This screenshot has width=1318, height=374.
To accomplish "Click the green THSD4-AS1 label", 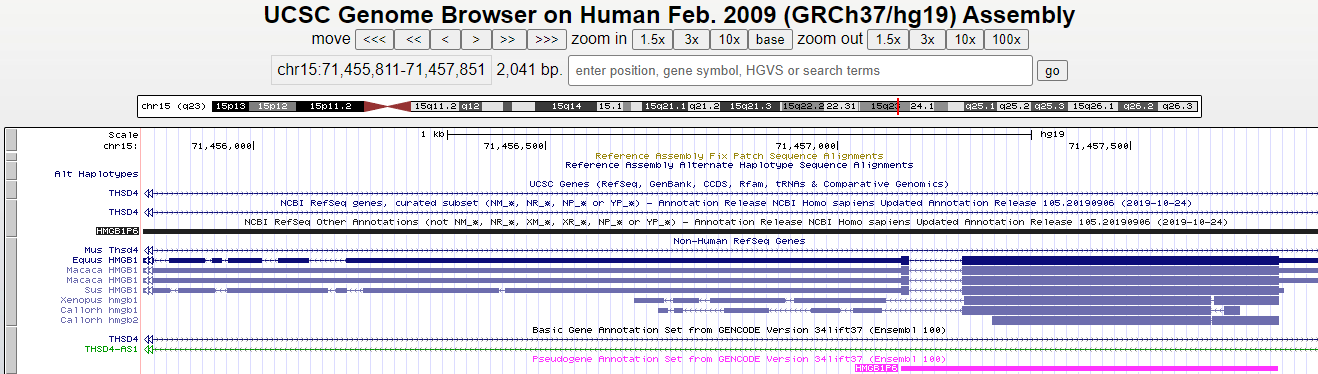I will [111, 349].
